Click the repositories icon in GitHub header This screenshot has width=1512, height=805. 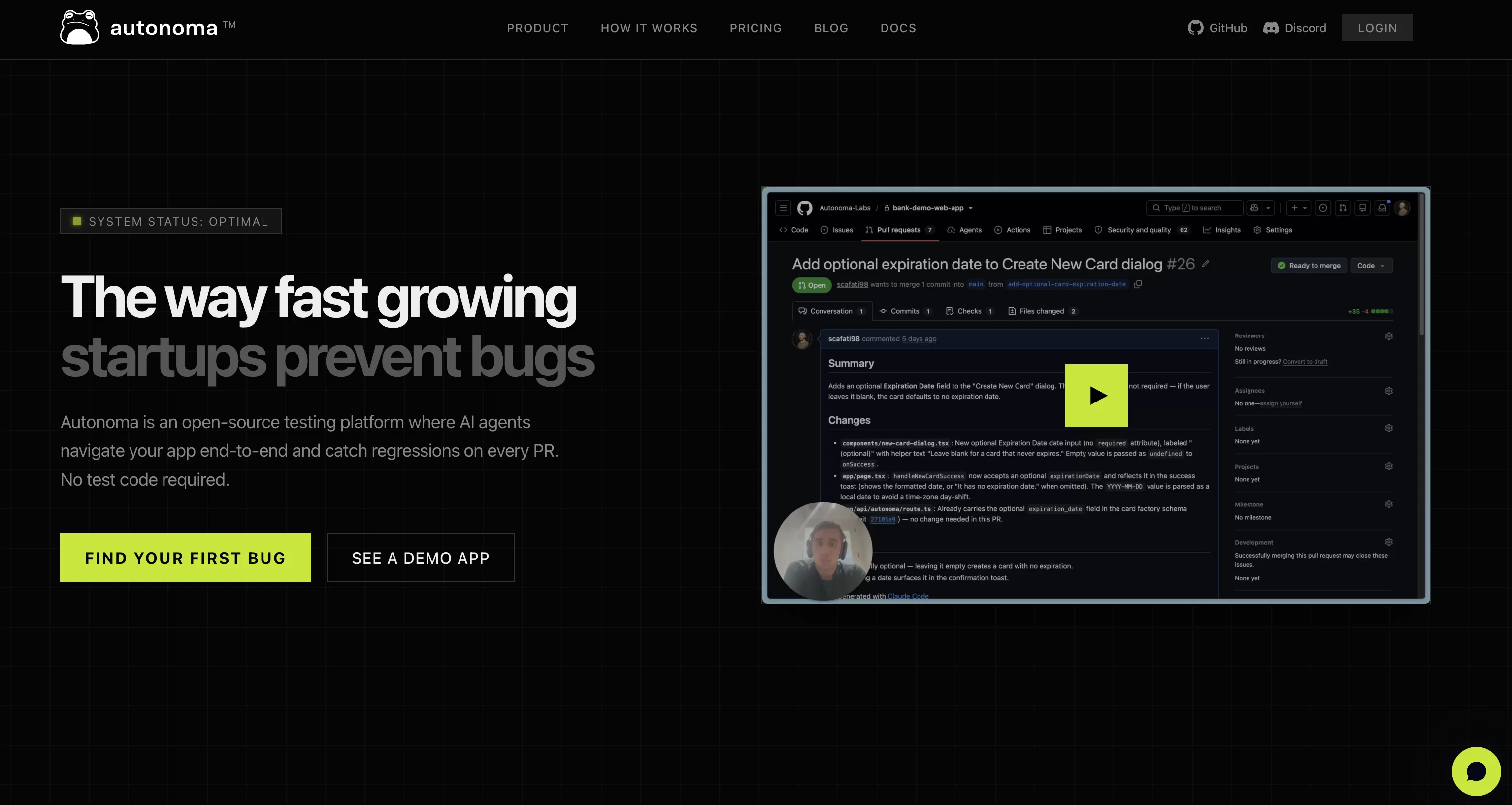tap(1363, 208)
